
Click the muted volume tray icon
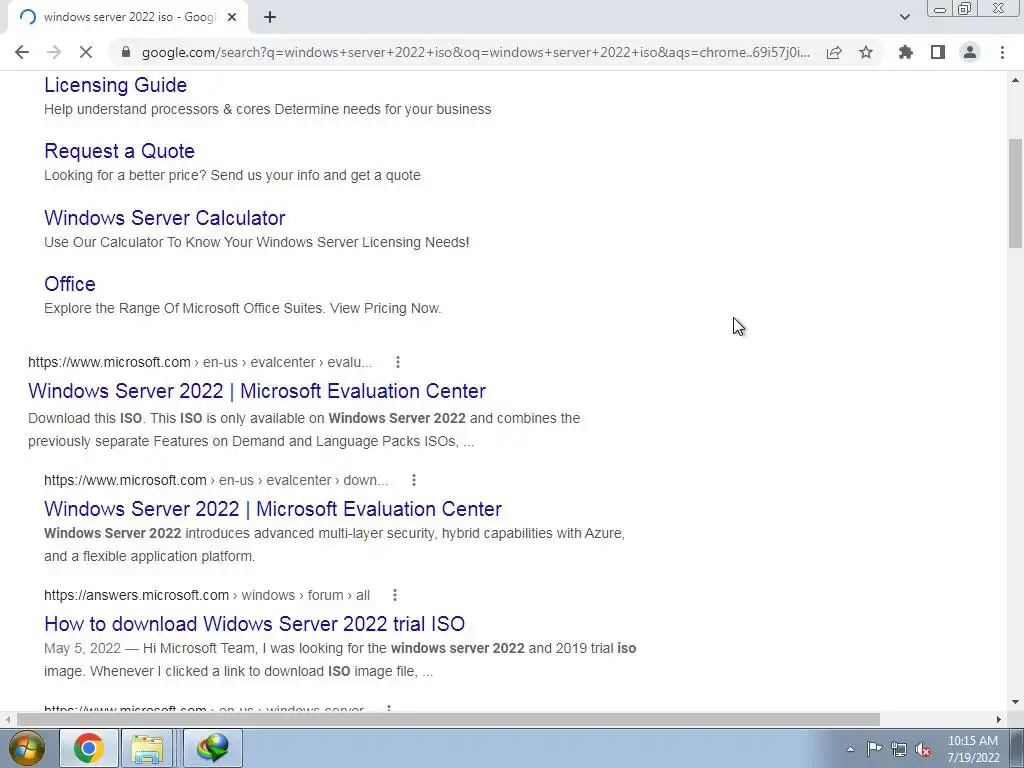(923, 749)
